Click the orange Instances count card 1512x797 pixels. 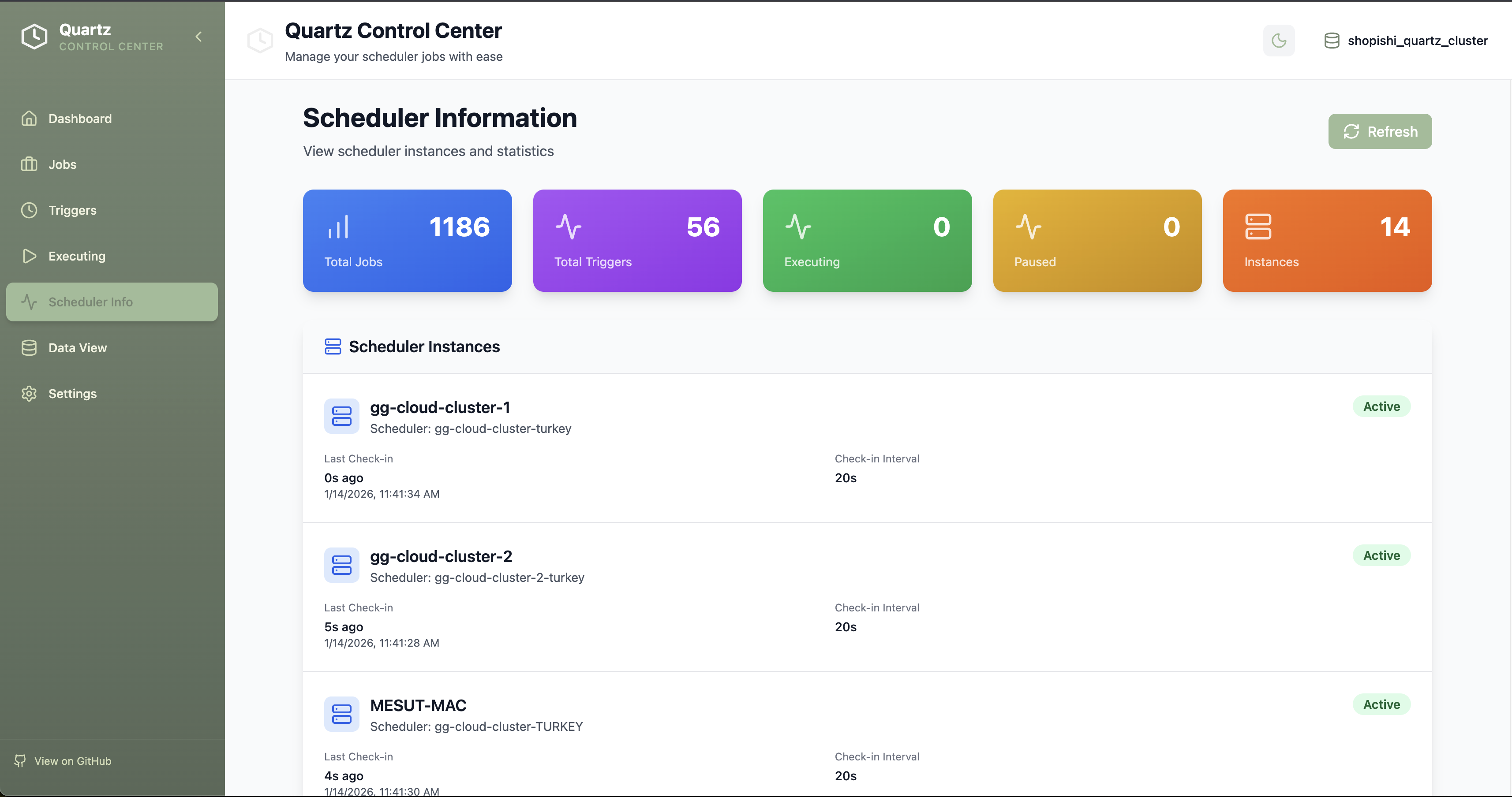coord(1327,240)
